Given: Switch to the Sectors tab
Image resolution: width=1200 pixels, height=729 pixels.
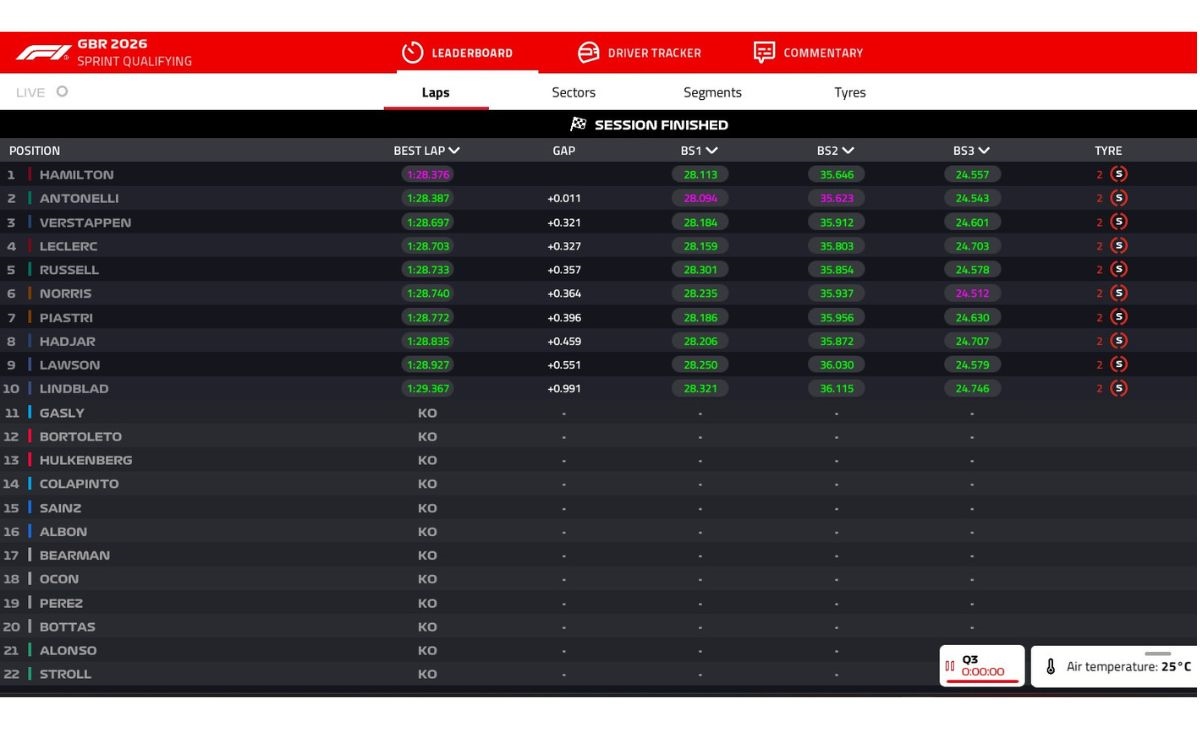Looking at the screenshot, I should [x=574, y=92].
